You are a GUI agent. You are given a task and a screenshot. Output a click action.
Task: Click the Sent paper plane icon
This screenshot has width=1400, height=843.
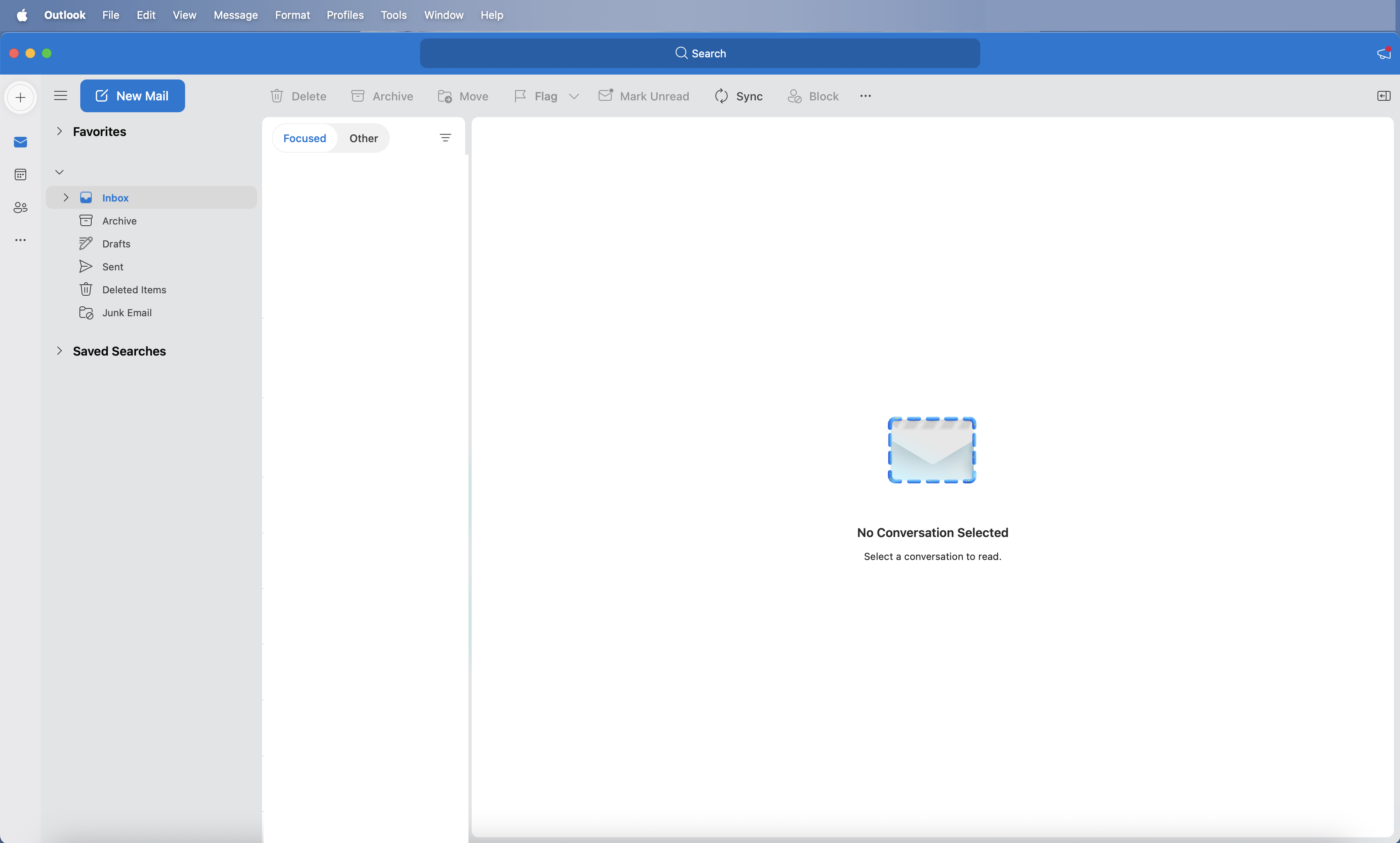pos(86,266)
